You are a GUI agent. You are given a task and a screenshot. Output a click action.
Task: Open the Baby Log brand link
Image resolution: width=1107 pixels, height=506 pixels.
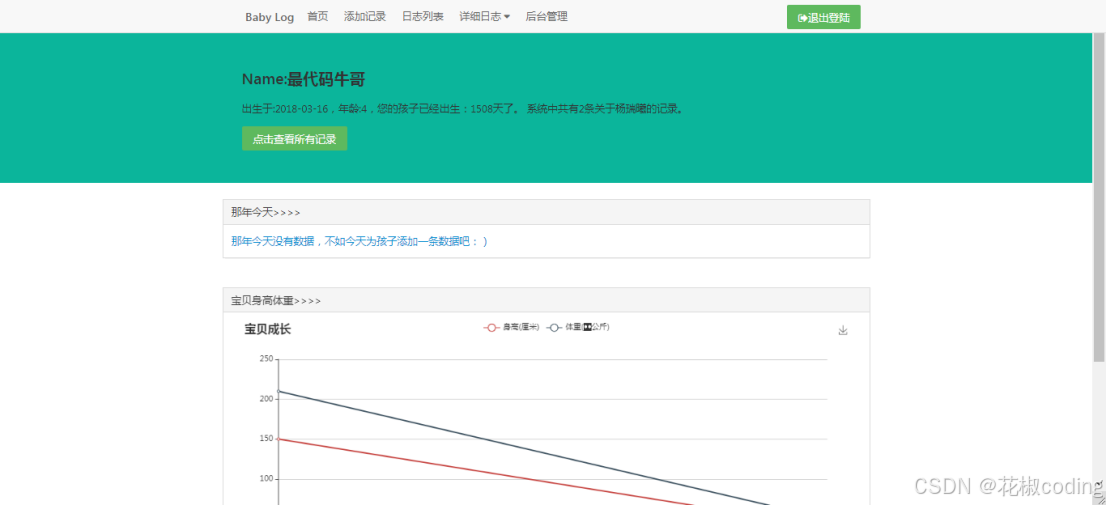click(270, 17)
